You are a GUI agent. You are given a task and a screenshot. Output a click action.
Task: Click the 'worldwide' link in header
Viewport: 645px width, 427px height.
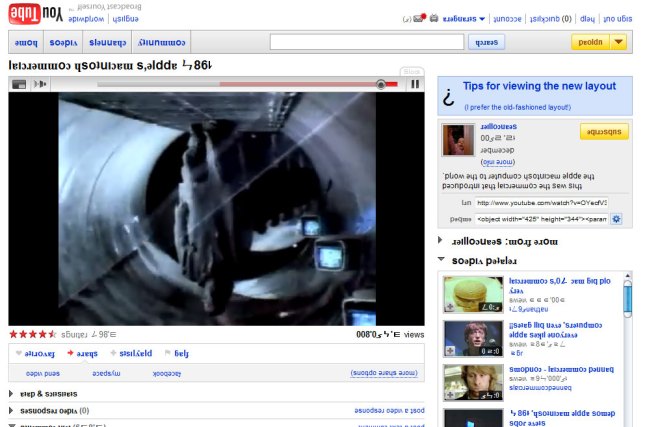tap(86, 19)
